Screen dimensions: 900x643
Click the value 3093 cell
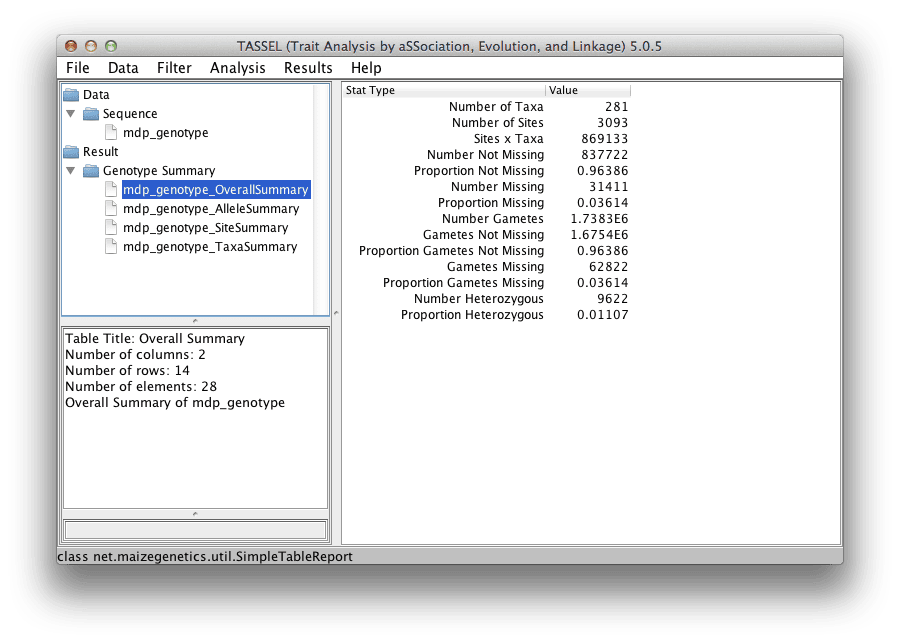tap(588, 122)
